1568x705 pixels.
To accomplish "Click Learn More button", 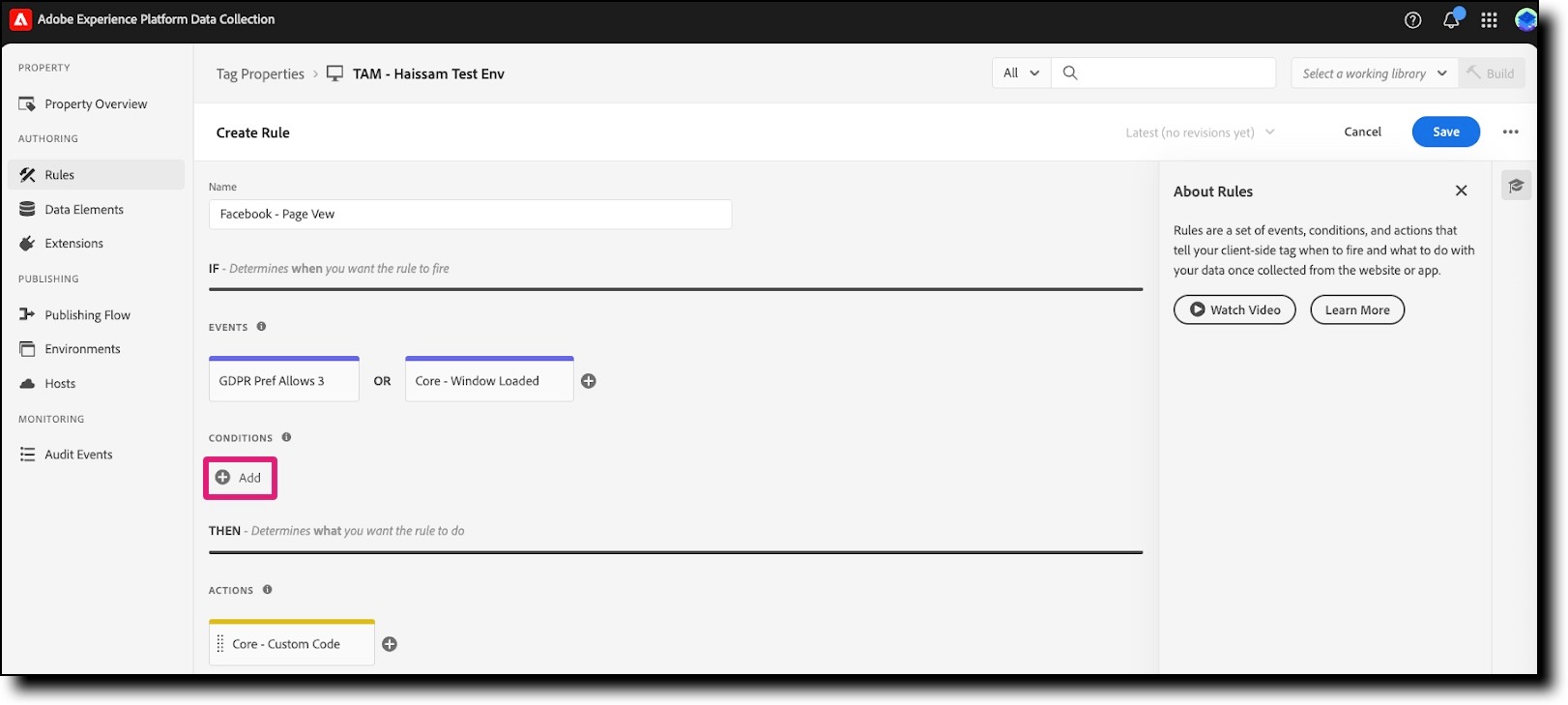I will click(x=1357, y=309).
